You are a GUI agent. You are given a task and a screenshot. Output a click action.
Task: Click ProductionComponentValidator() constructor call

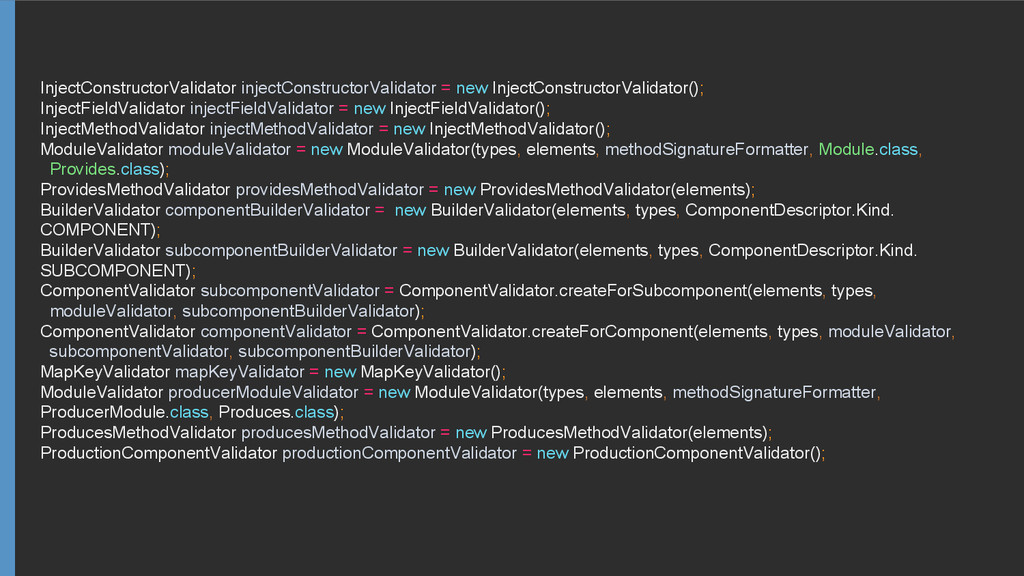pos(697,453)
